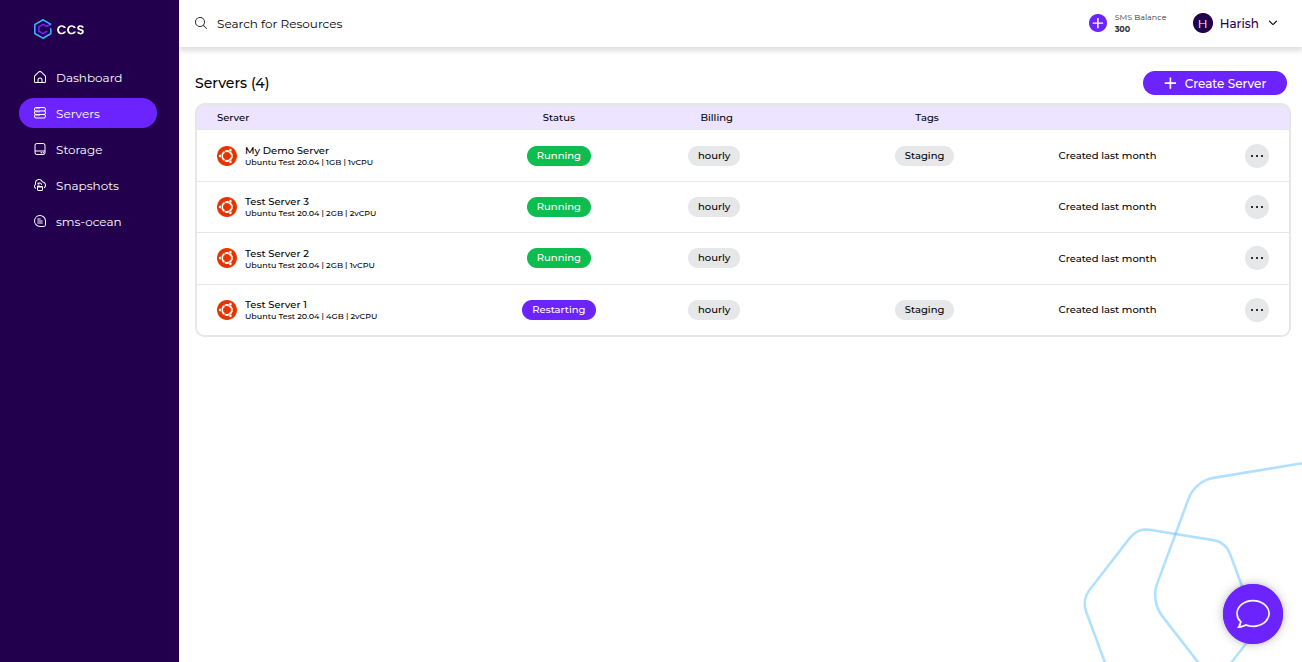Click Ubuntu icon for Test Server 3
1302x662 pixels.
coord(227,207)
